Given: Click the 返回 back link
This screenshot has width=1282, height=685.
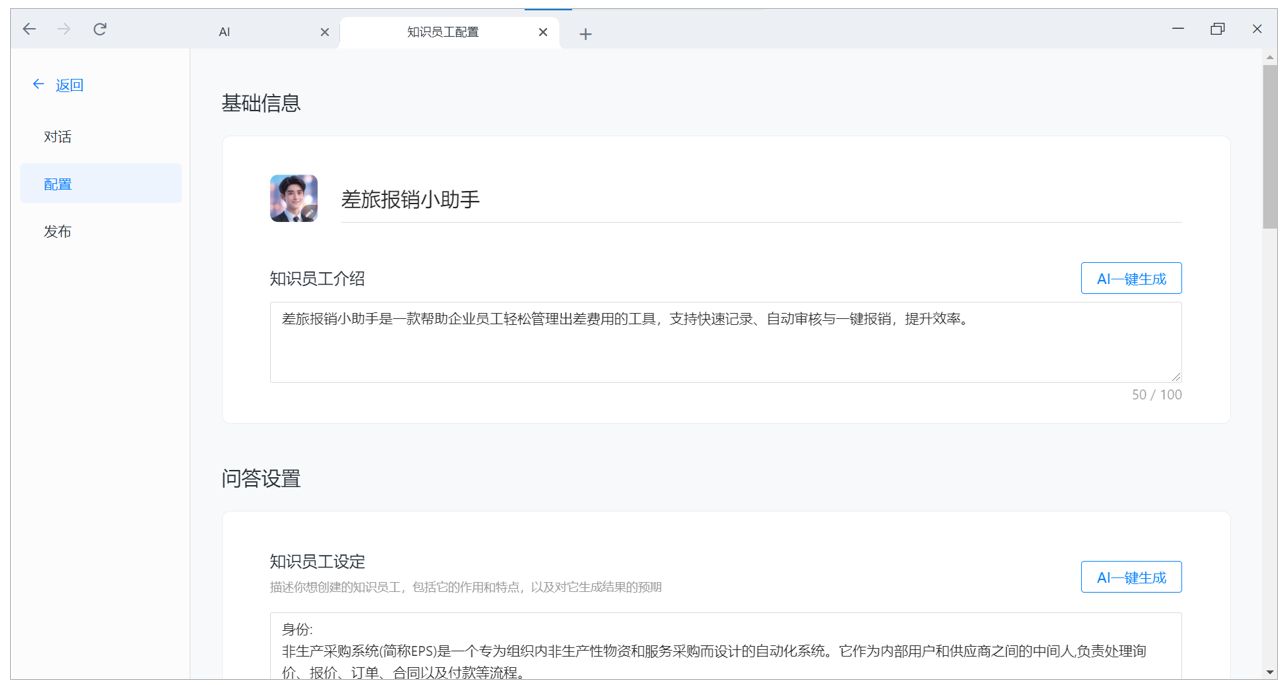Looking at the screenshot, I should click(58, 85).
